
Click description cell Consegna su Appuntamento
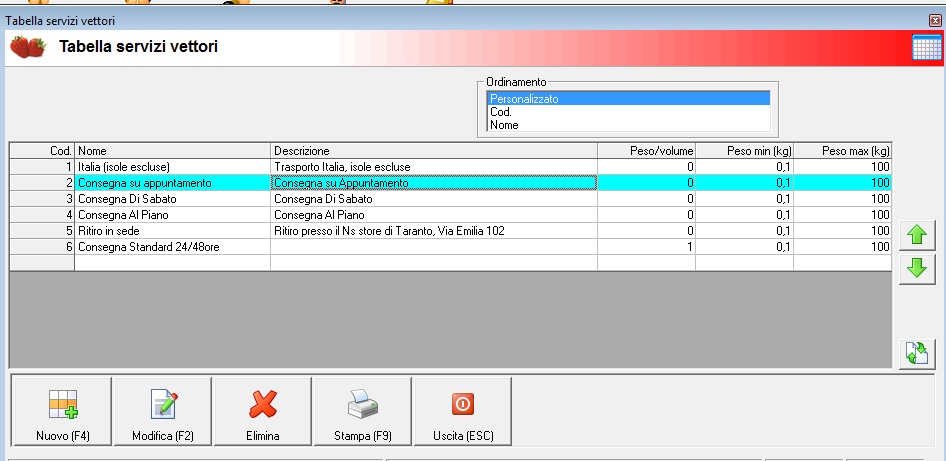point(434,183)
